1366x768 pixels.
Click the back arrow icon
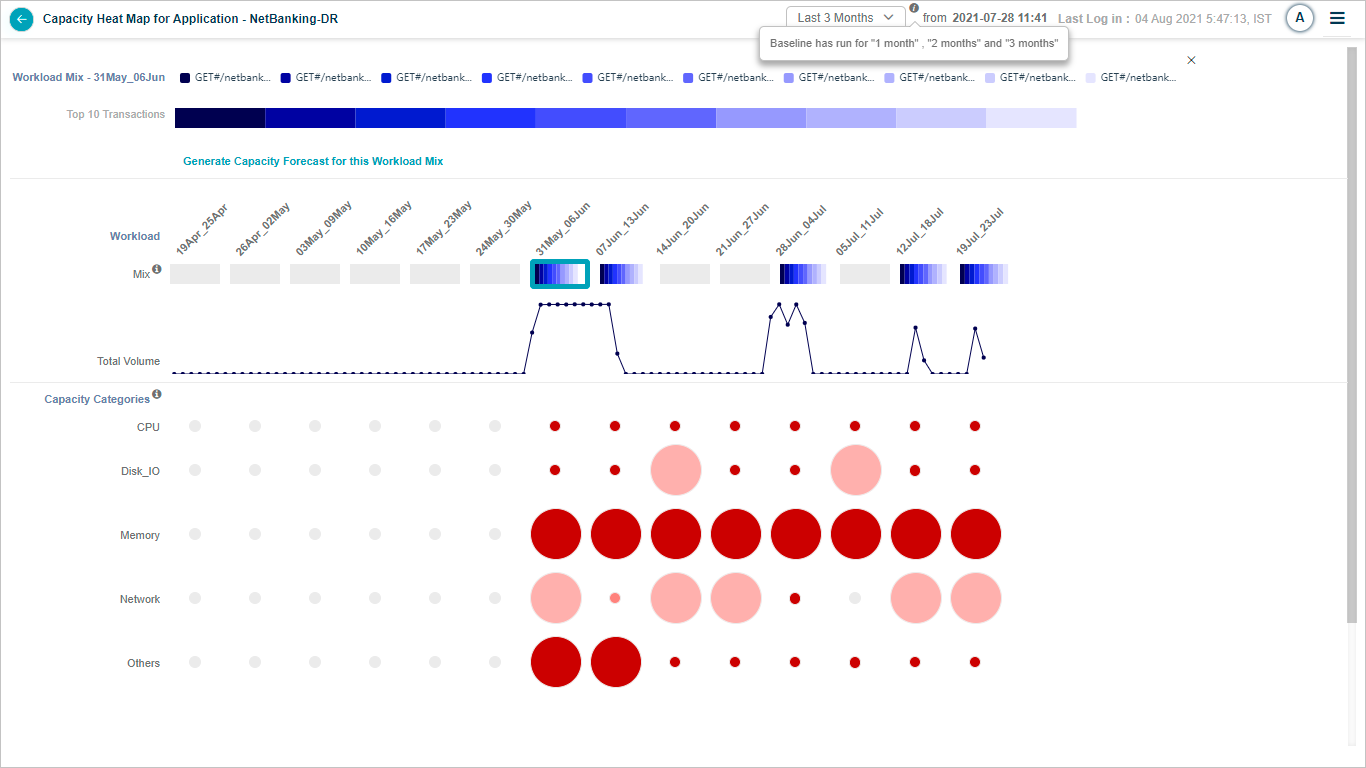click(21, 19)
